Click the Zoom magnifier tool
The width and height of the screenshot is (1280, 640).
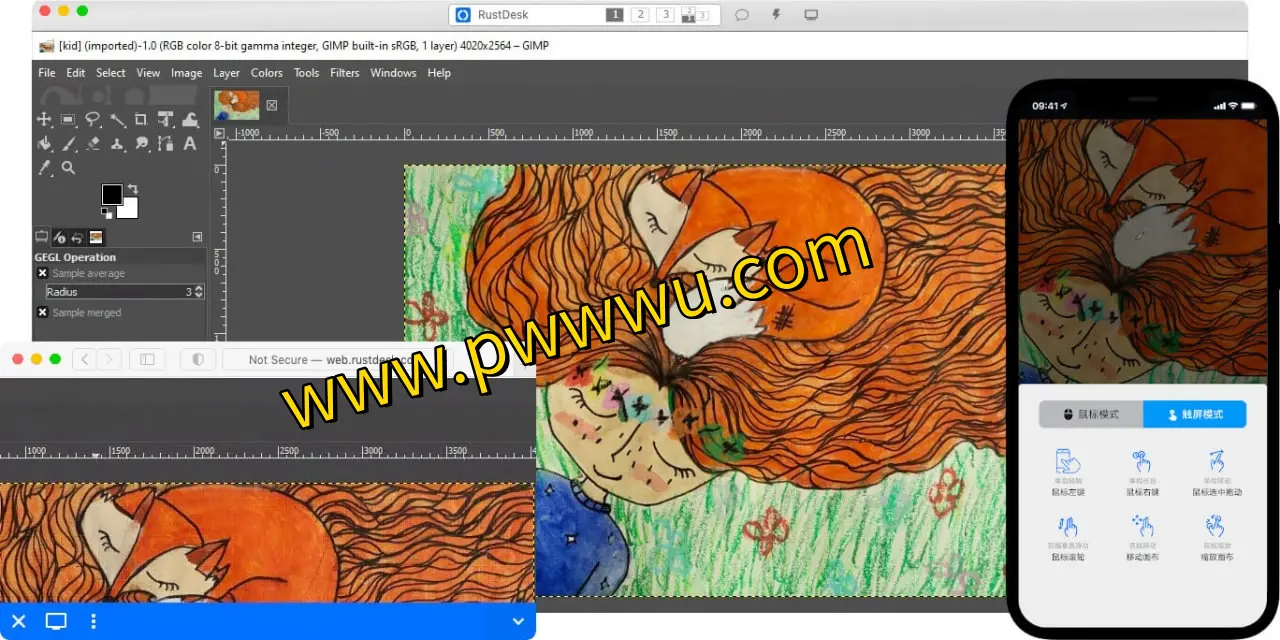[x=68, y=168]
